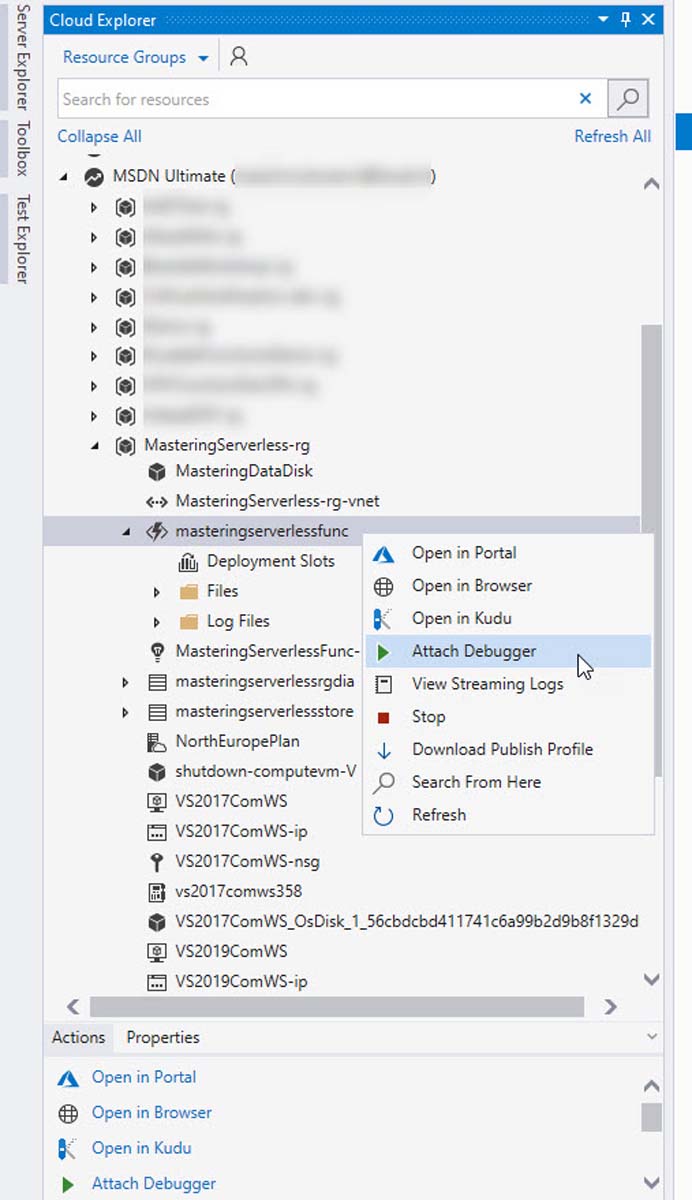This screenshot has width=692, height=1200.
Task: Collapse the MasteringServerless-rg resource group
Action: coord(95,446)
